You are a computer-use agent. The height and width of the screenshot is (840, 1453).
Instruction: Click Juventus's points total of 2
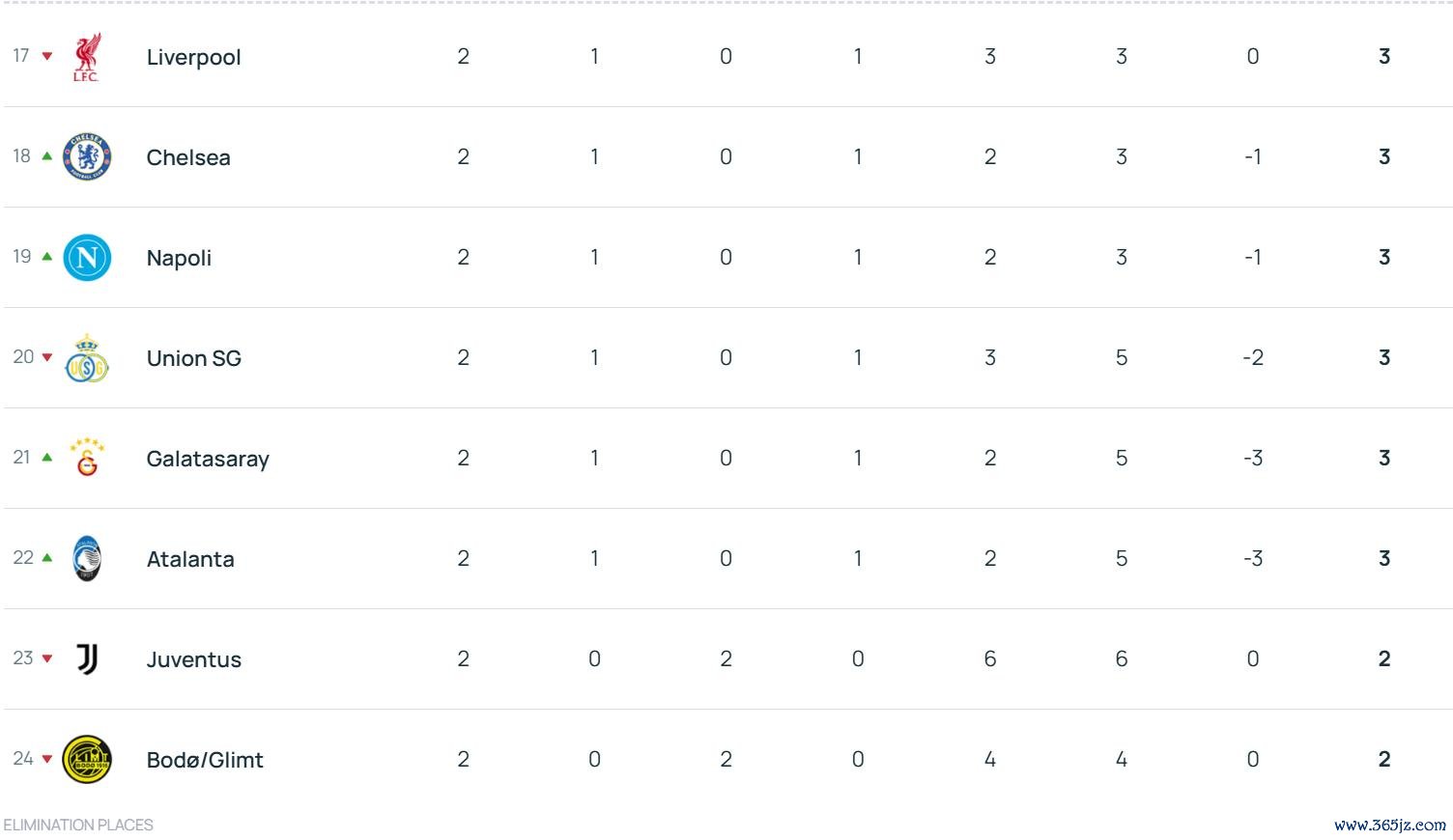click(x=1384, y=659)
